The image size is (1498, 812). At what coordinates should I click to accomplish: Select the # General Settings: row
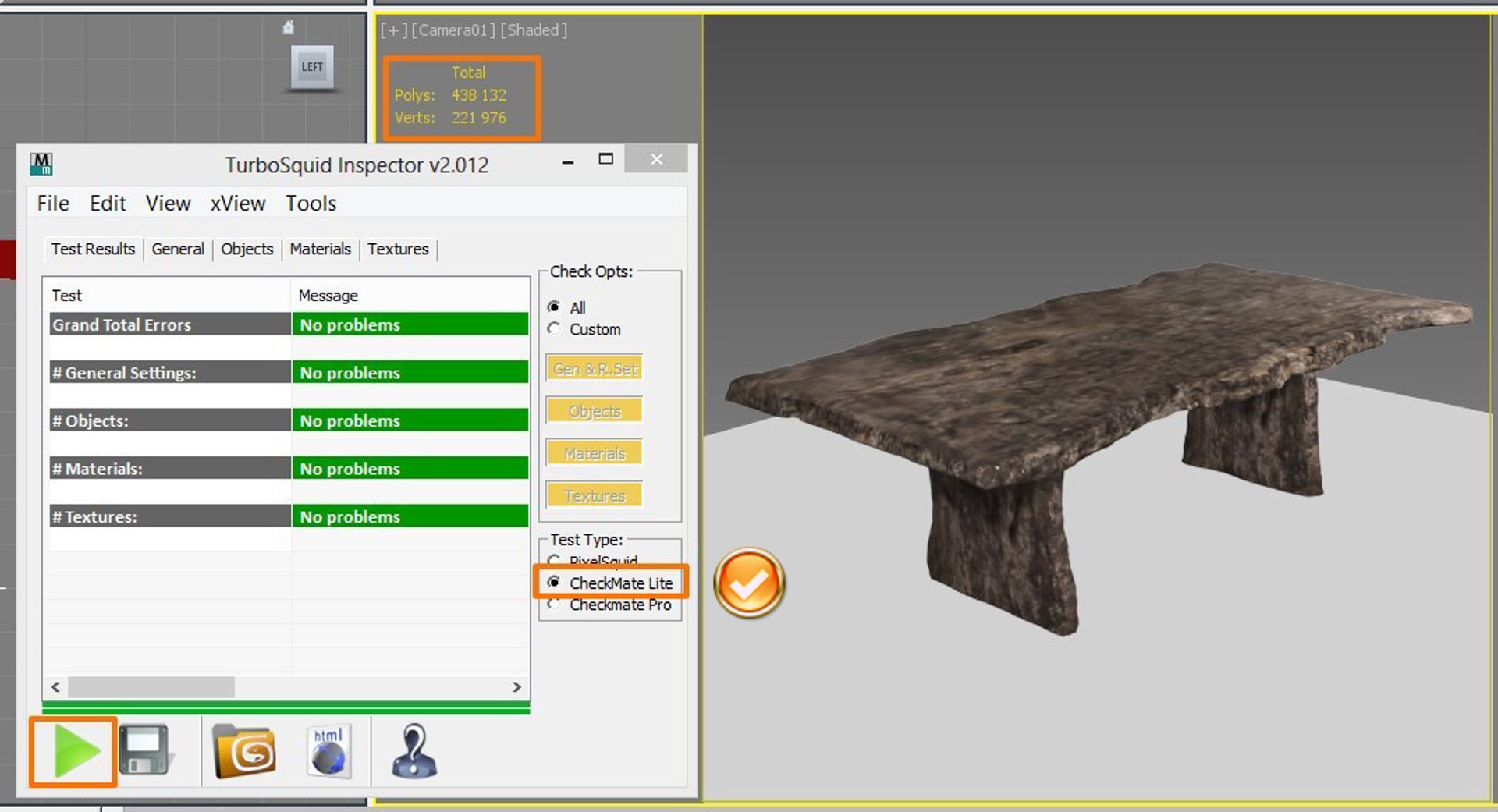click(289, 372)
